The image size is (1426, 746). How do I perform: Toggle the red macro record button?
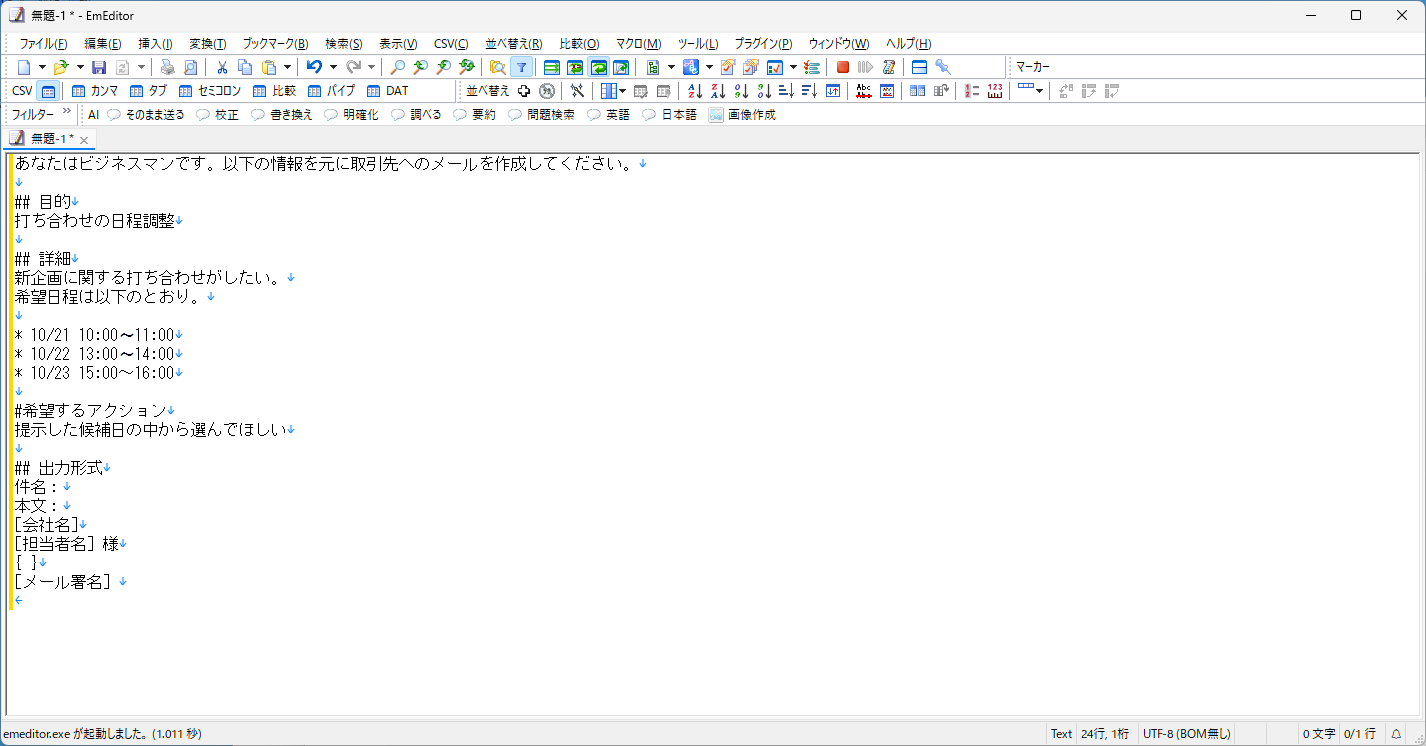[843, 66]
